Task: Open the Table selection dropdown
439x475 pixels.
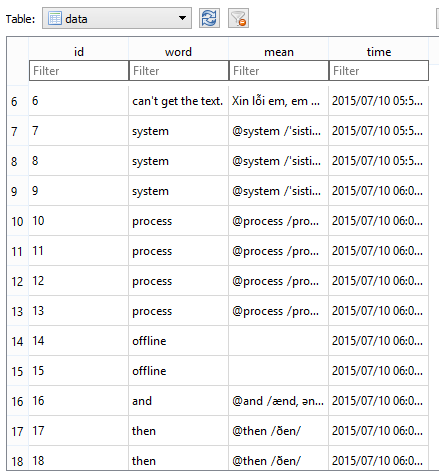Action: click(x=117, y=18)
